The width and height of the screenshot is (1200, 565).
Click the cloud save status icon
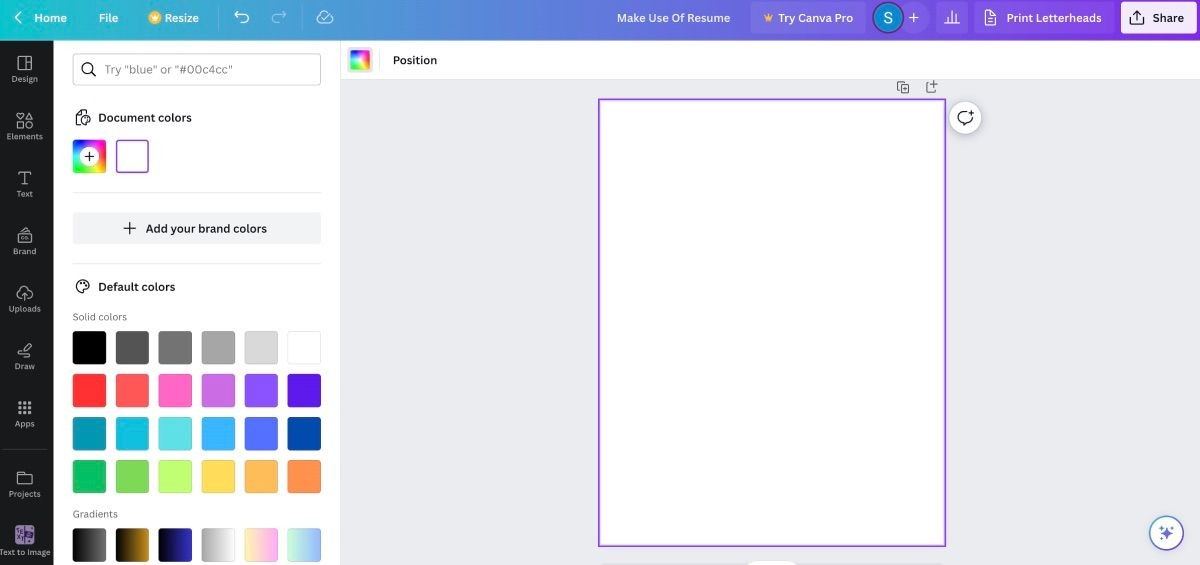click(x=324, y=18)
